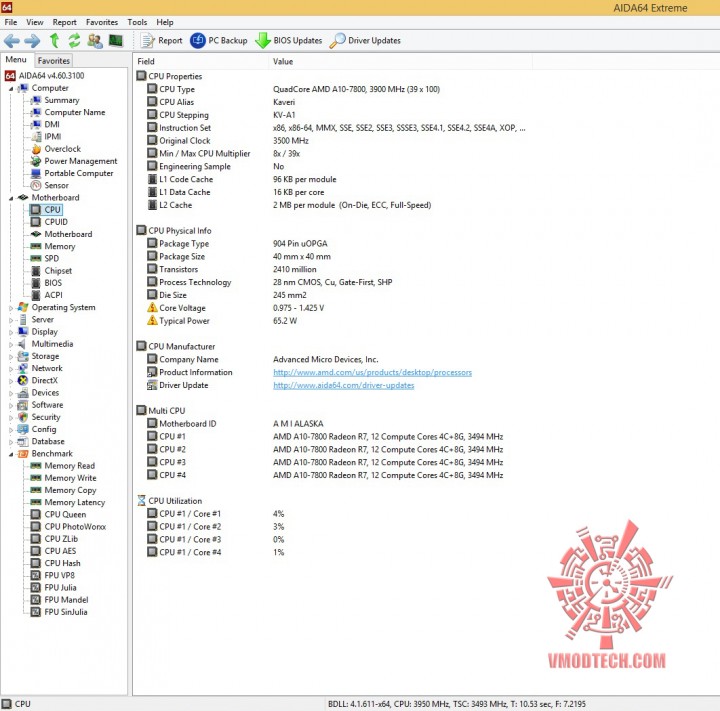This screenshot has width=720, height=711.
Task: Select the CPU Type row
Action: tap(294, 89)
